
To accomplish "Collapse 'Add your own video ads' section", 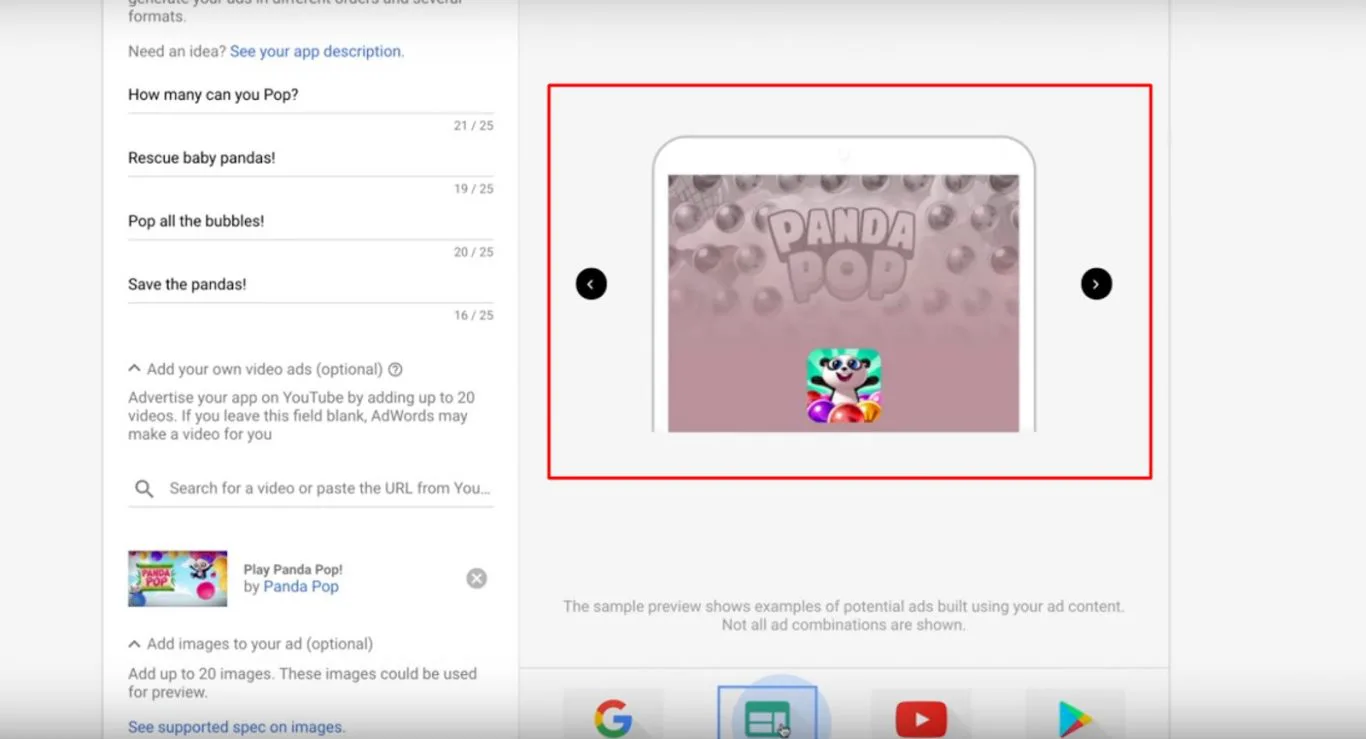I will (x=135, y=369).
